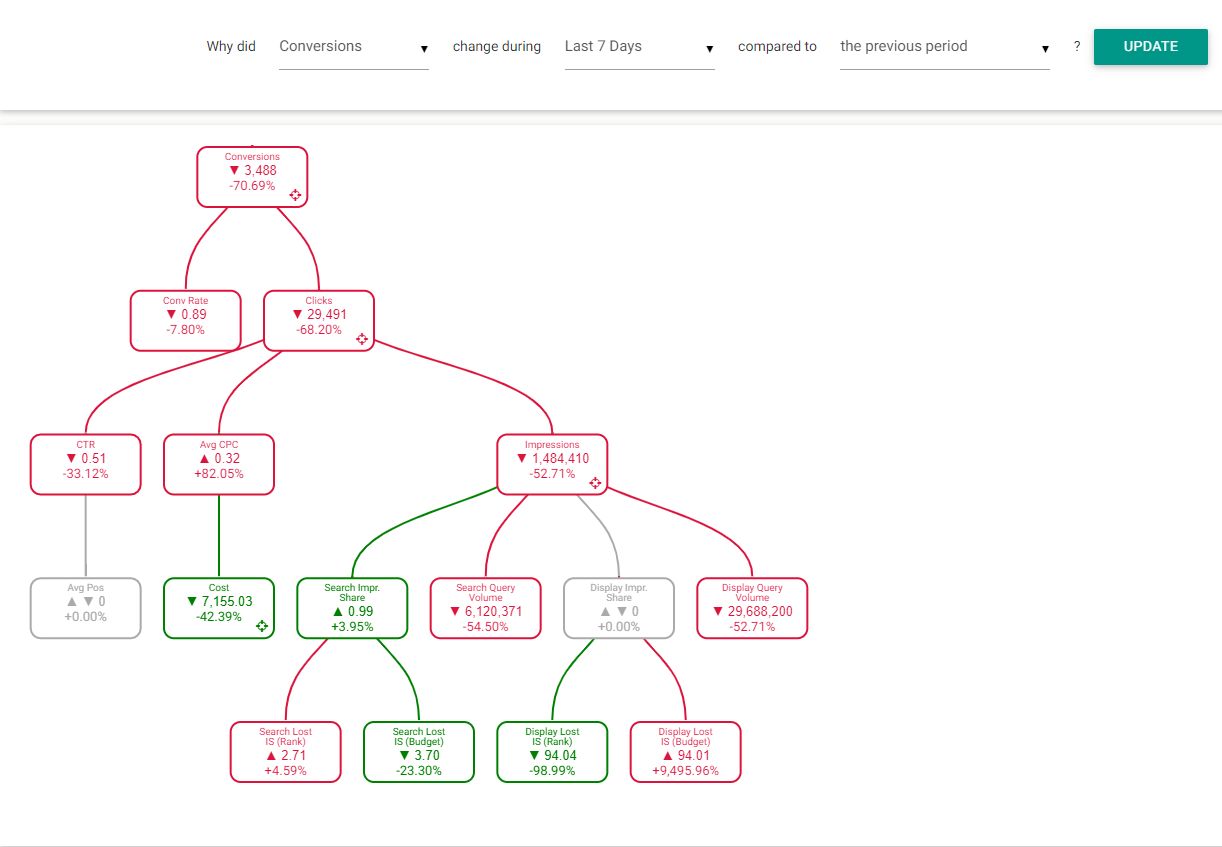Screen dimensions: 1222x847
Task: Open the Last 7 Days period dropdown
Action: point(639,47)
